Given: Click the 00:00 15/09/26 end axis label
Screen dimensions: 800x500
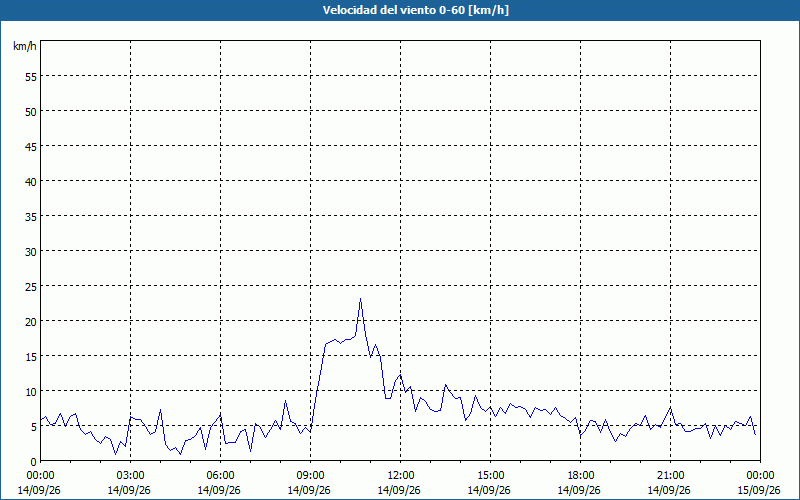Looking at the screenshot, I should [759, 483].
